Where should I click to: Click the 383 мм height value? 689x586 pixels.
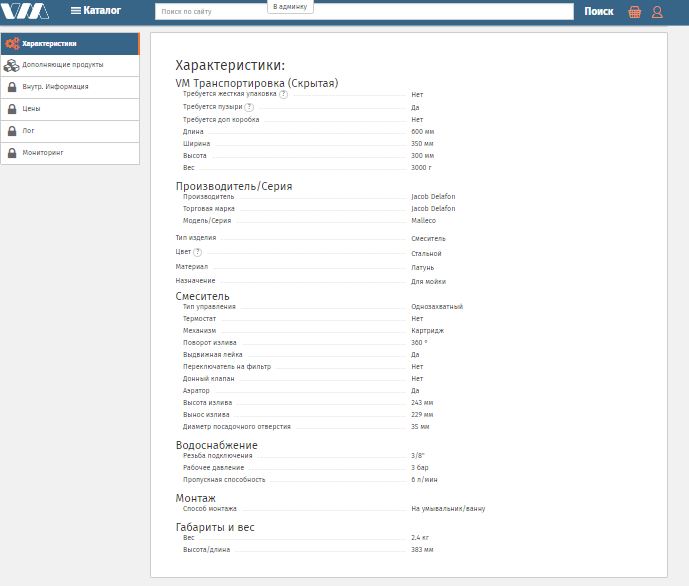pos(422,550)
